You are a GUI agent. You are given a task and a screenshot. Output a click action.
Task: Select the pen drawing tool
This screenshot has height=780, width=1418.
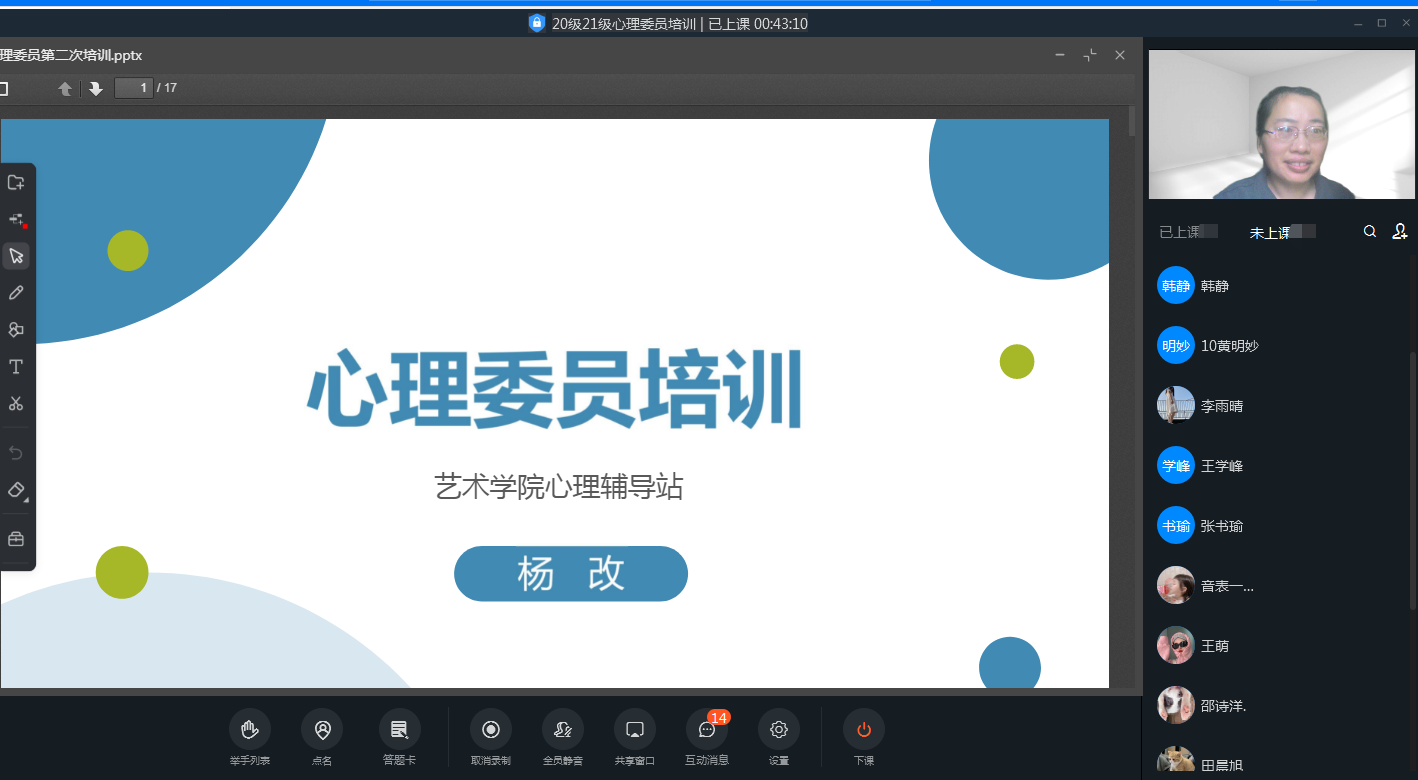tap(16, 293)
